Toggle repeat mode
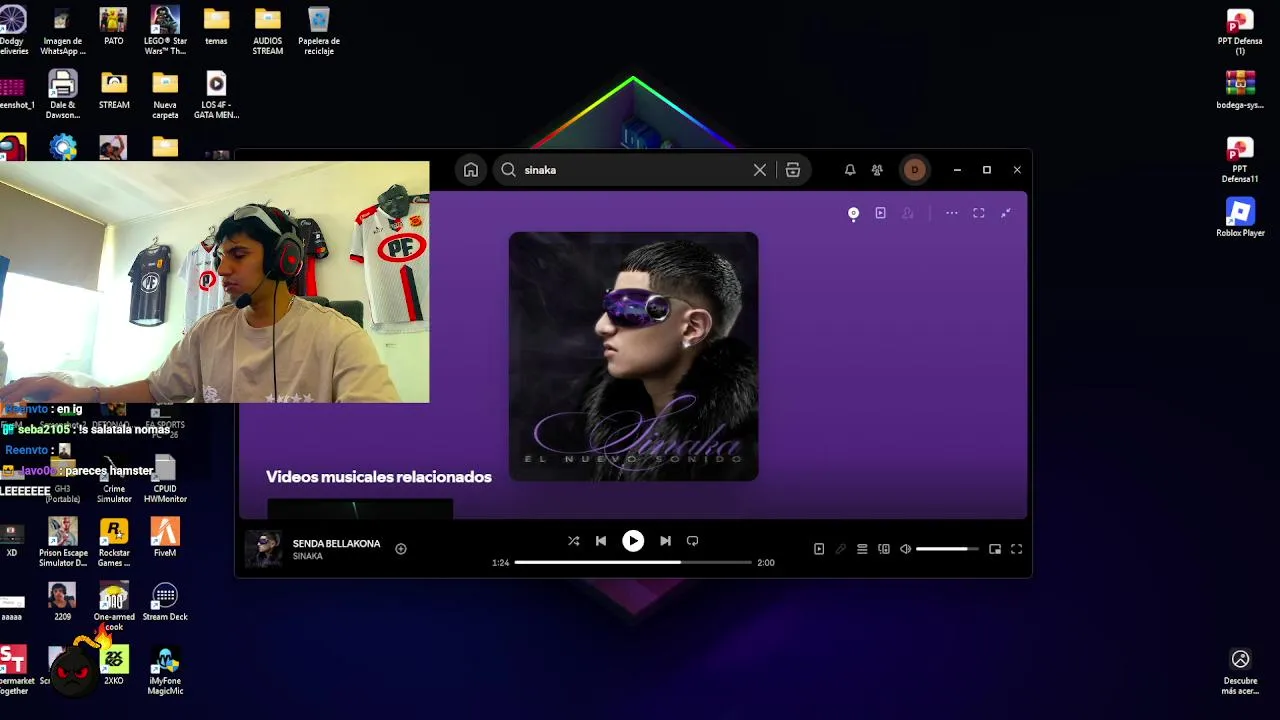The width and height of the screenshot is (1280, 720). click(692, 541)
